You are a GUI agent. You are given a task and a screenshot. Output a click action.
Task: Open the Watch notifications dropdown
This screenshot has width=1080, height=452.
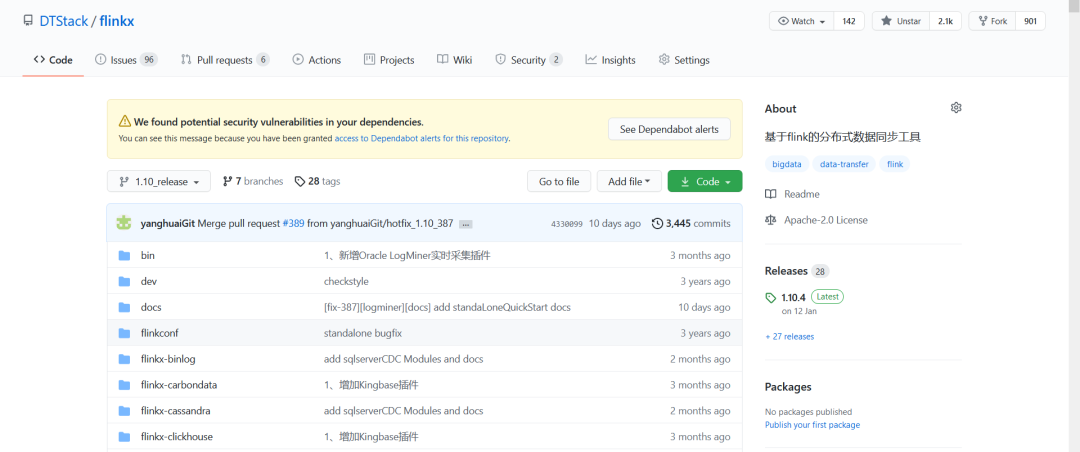[801, 21]
